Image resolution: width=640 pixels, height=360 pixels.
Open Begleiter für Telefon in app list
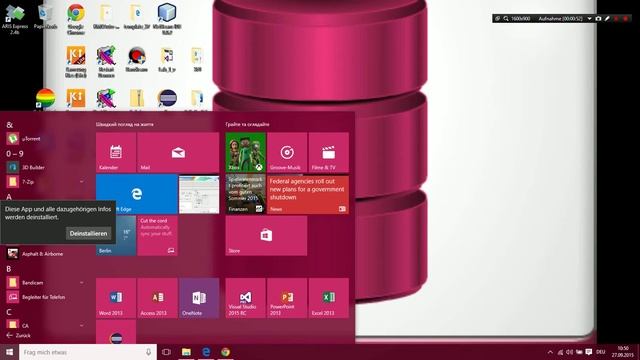click(x=45, y=297)
